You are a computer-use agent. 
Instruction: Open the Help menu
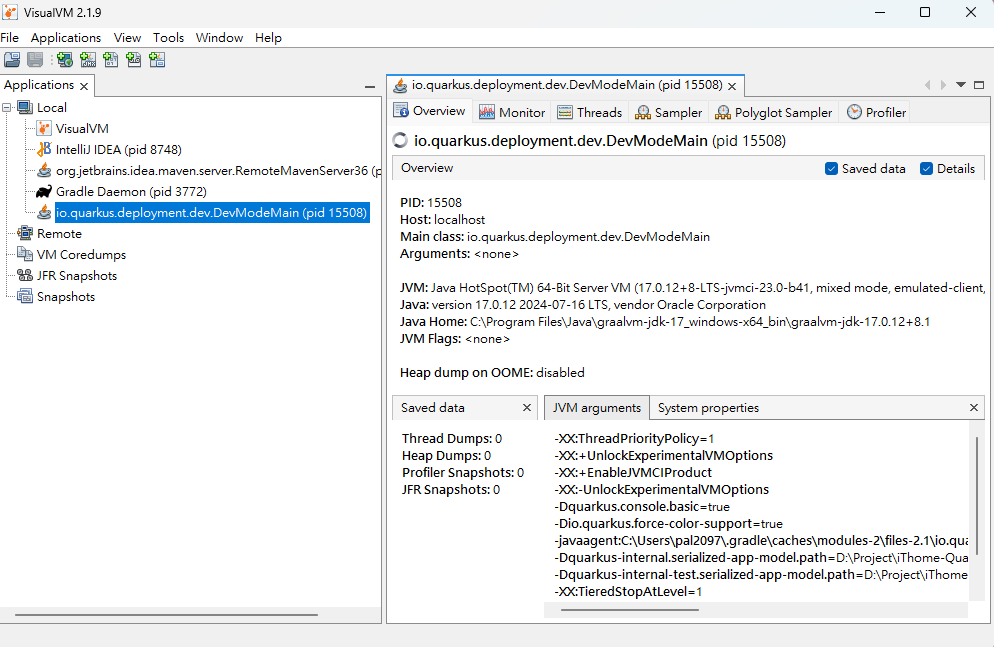click(x=268, y=37)
